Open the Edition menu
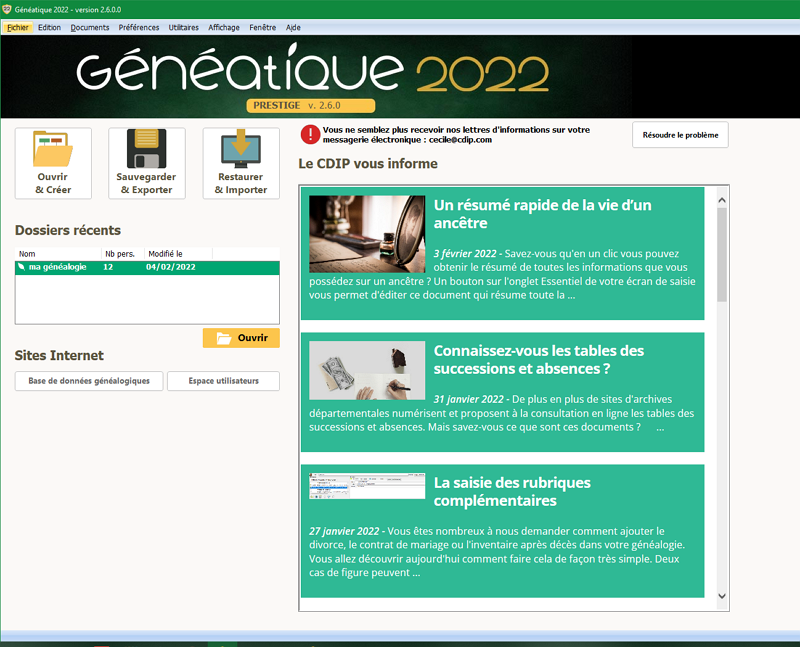Viewport: 800px width, 647px height. click(x=49, y=28)
